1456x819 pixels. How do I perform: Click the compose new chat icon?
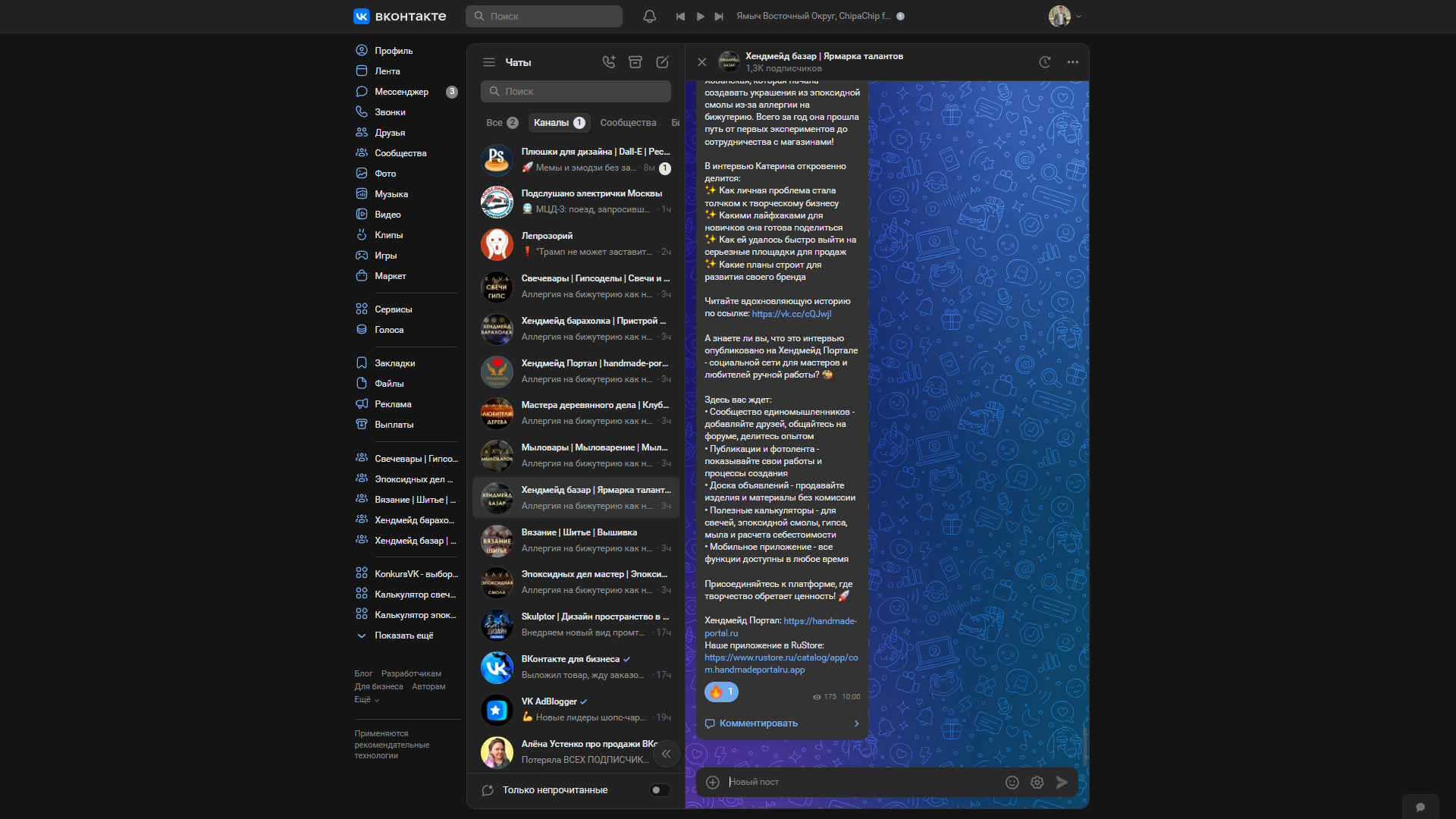pos(662,62)
